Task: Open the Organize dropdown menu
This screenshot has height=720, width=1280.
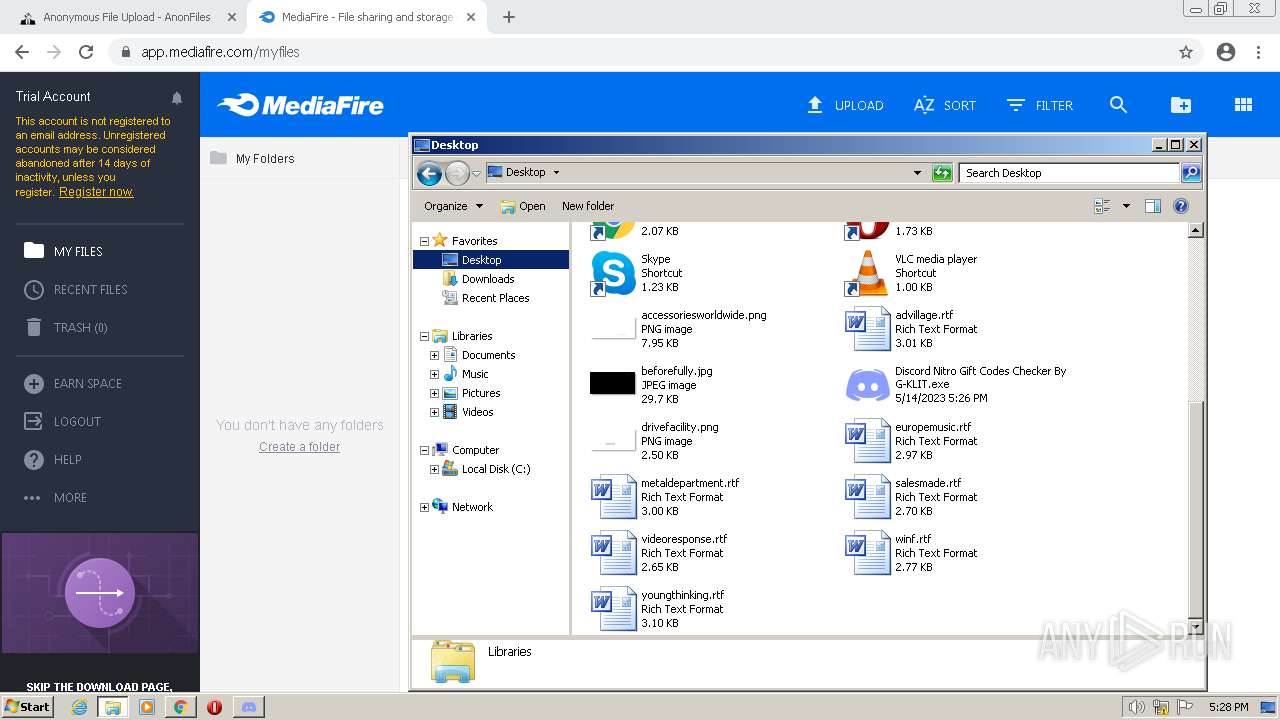Action: [453, 206]
